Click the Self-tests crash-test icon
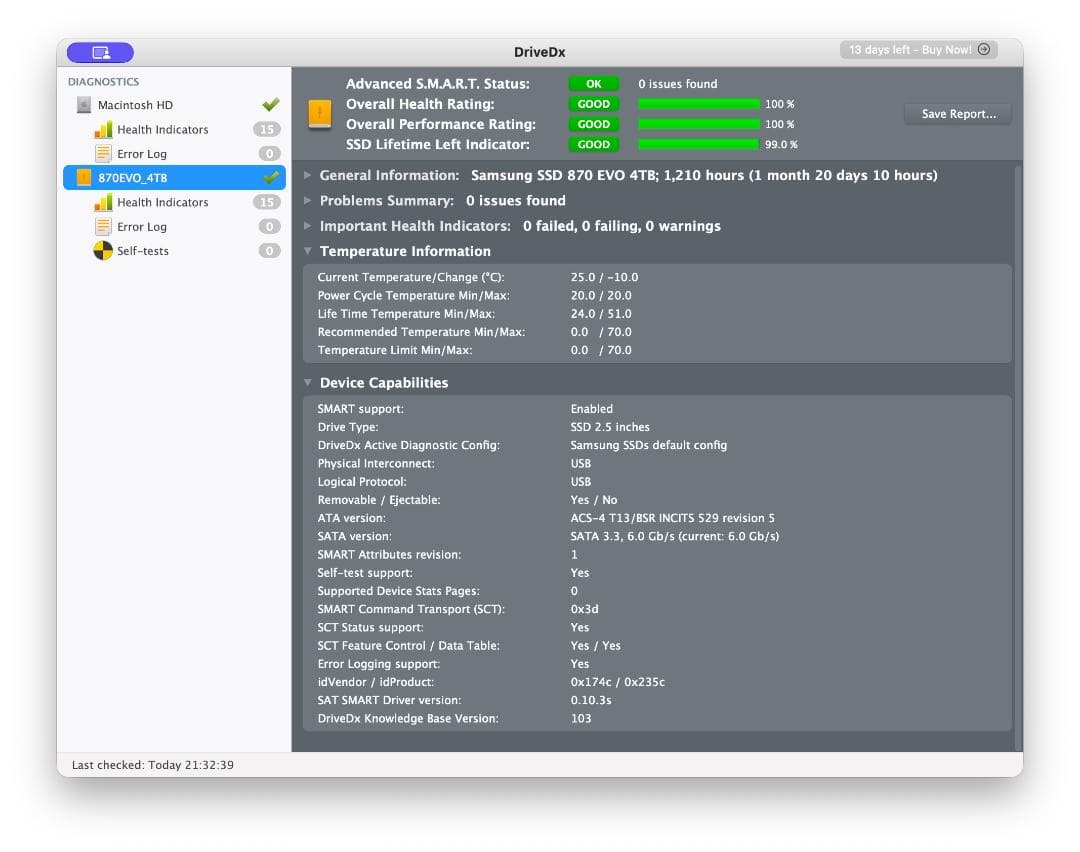 103,251
